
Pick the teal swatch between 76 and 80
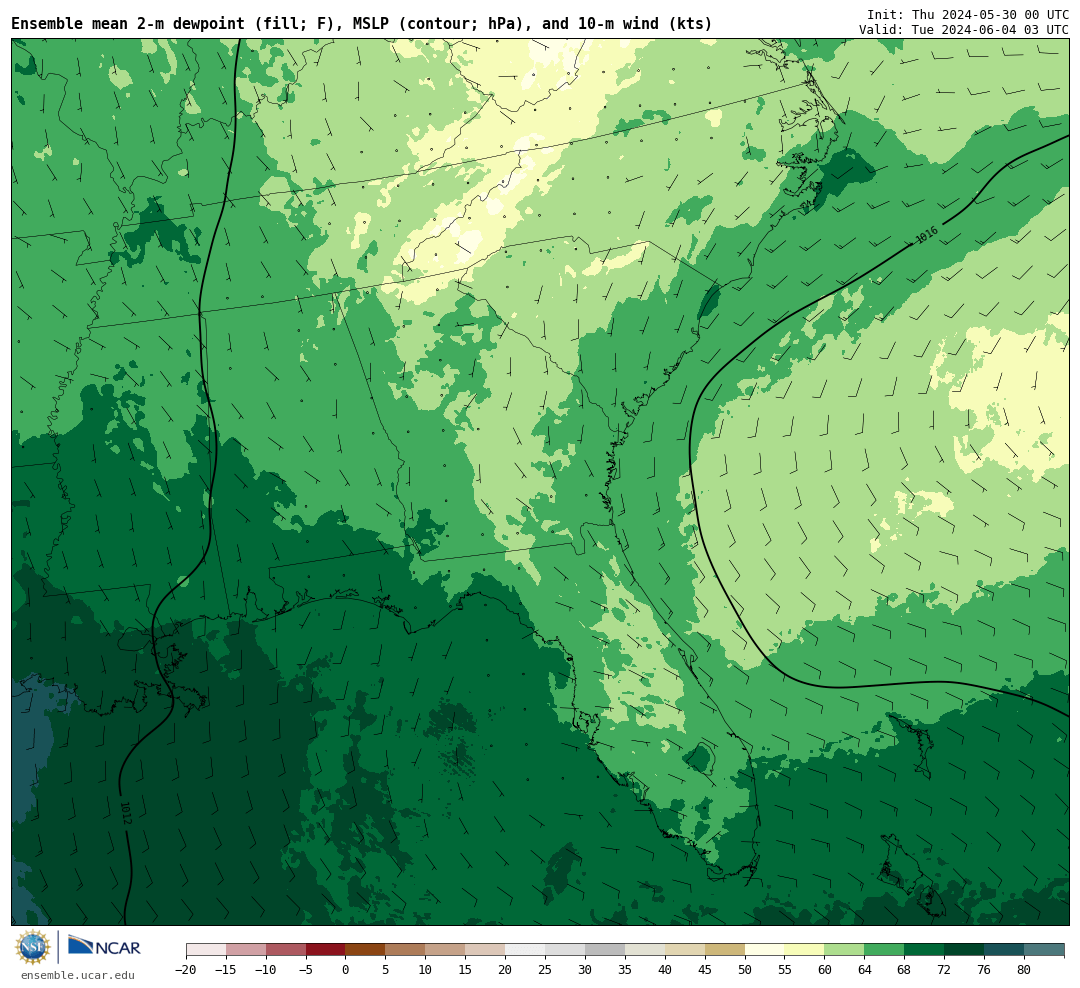coord(1005,950)
